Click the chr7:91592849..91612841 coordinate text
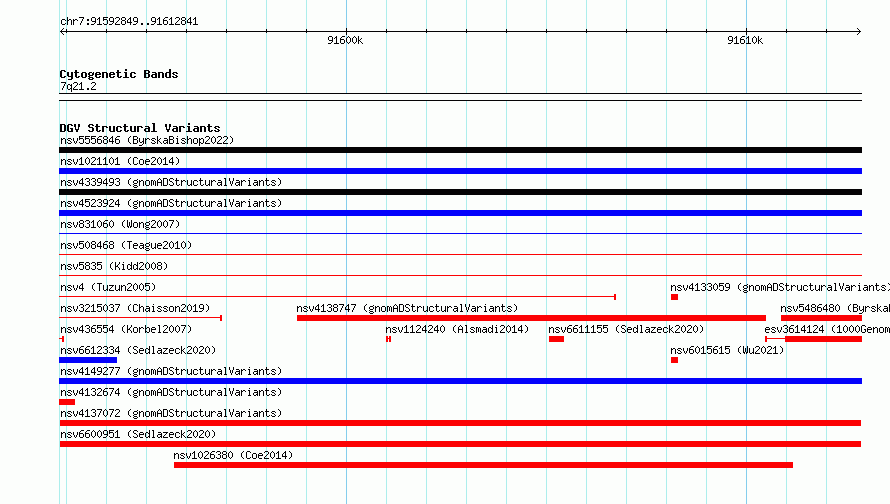 coord(129,22)
